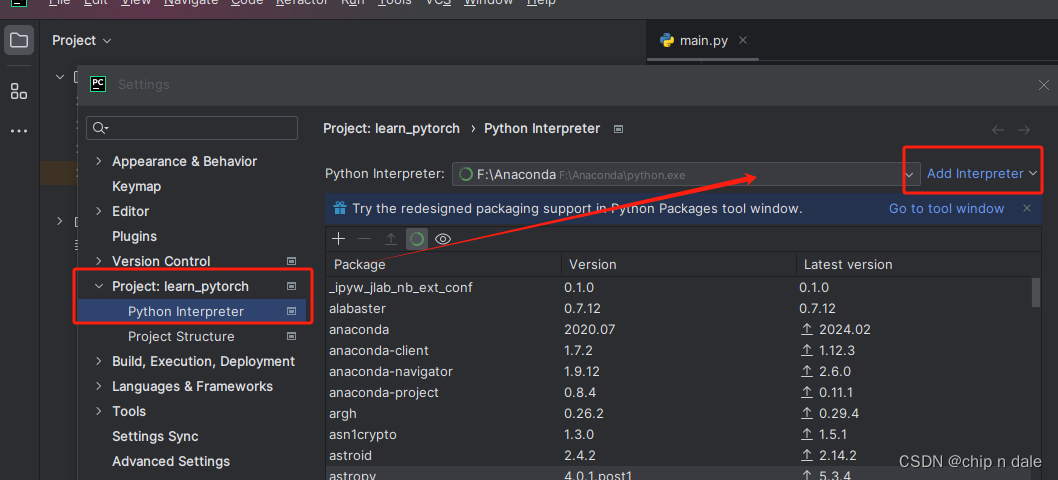Expand the Editor settings group
Viewport: 1058px width, 480px height.
click(x=99, y=211)
